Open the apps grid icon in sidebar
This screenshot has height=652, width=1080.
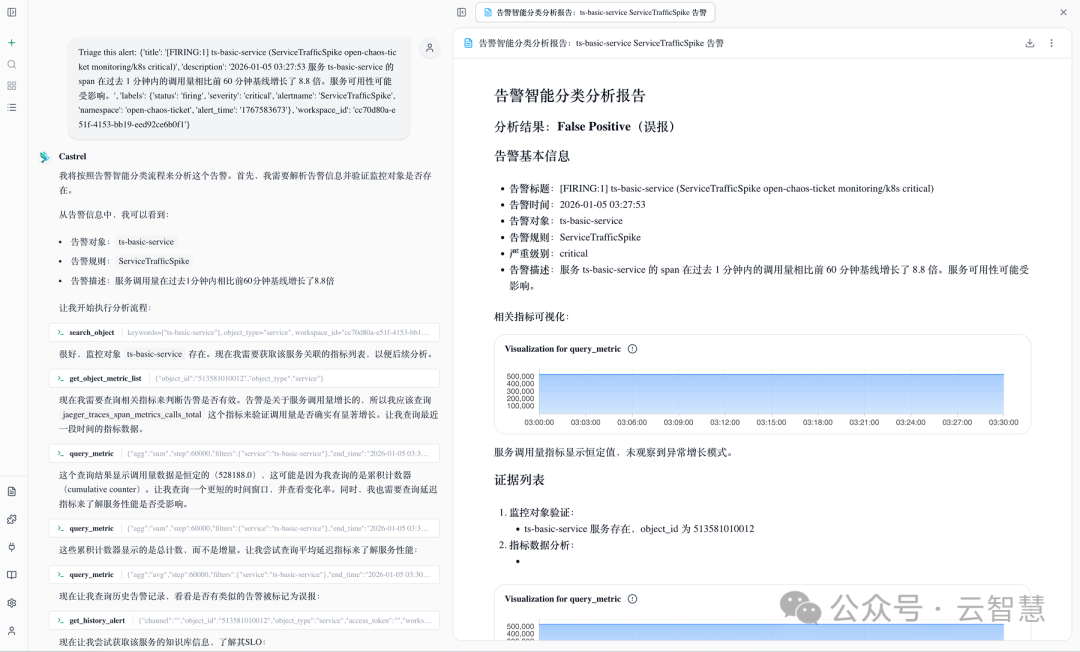point(12,85)
